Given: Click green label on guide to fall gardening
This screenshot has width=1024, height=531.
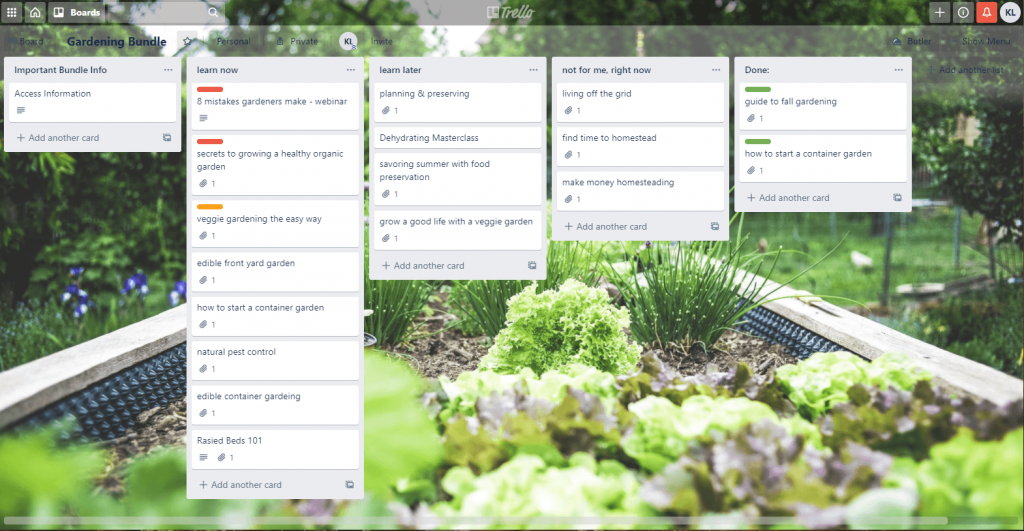Looking at the screenshot, I should pos(758,89).
